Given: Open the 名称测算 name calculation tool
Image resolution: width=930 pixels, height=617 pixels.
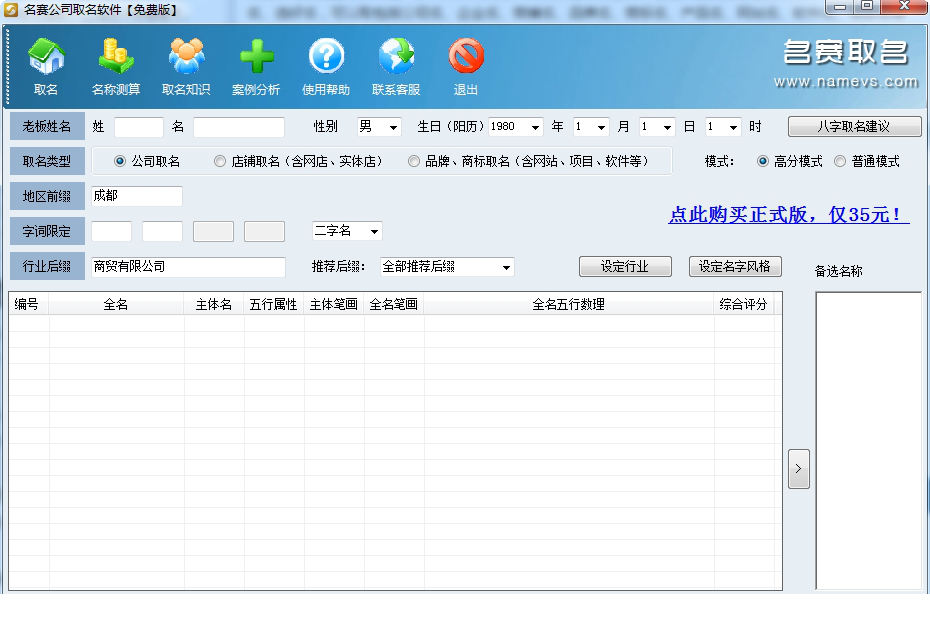Looking at the screenshot, I should click(115, 62).
